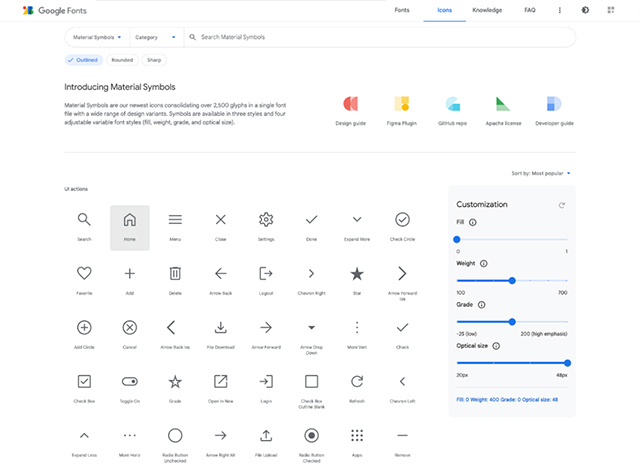Go to the Google Fonts logo home
640x470 pixels.
pyautogui.click(x=55, y=11)
